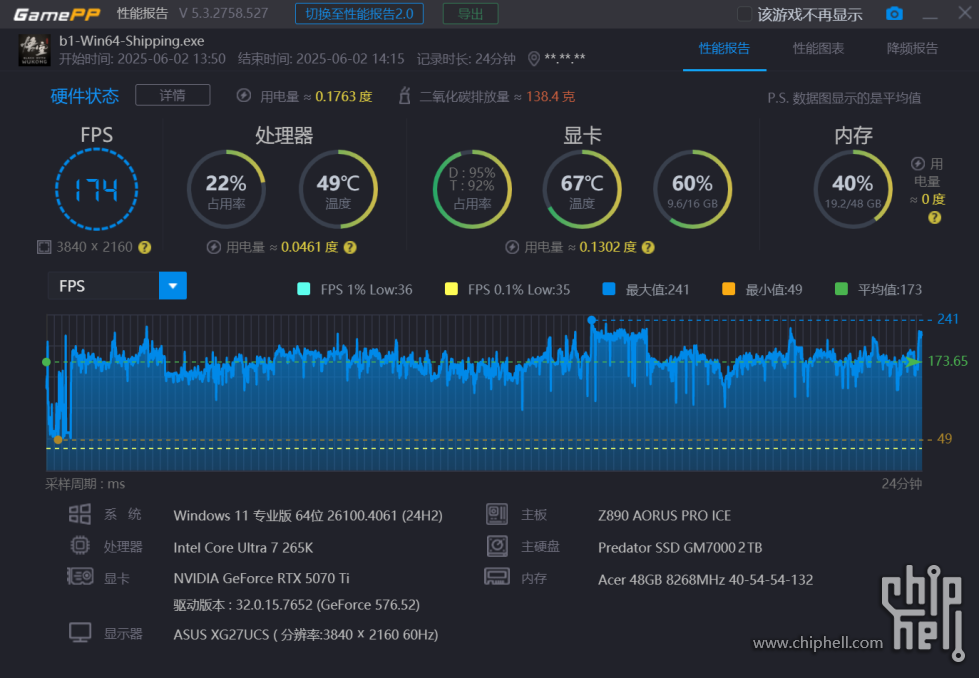Click the green average marker at chart start
The height and width of the screenshot is (678, 979).
[x=46, y=362]
